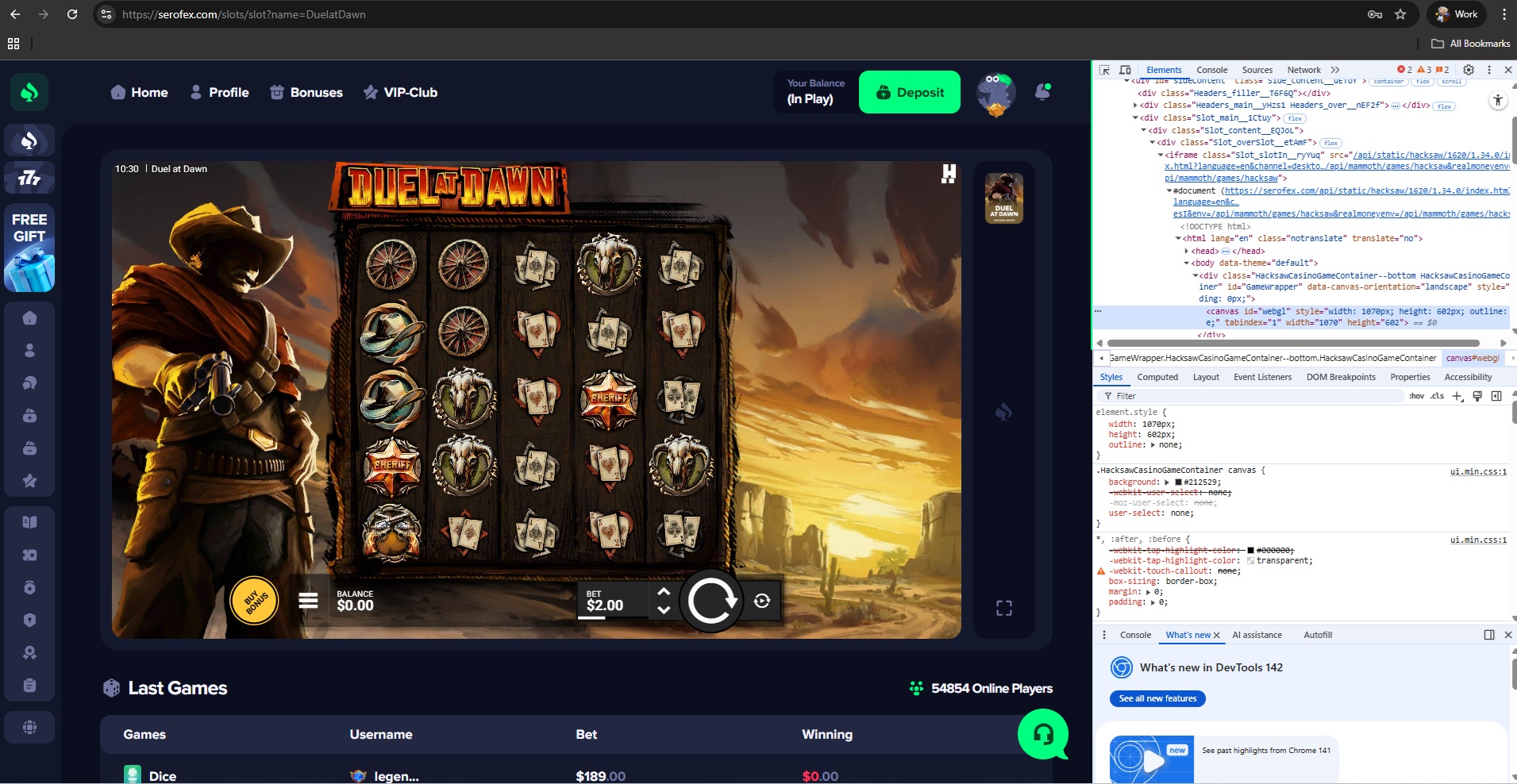Show more DevTools tabs via chevron

point(1335,70)
